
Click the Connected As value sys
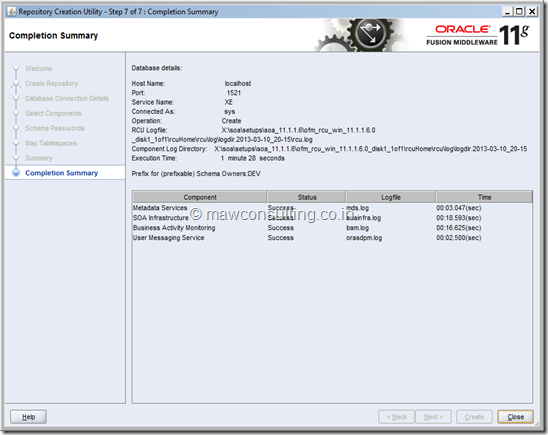[x=230, y=112]
